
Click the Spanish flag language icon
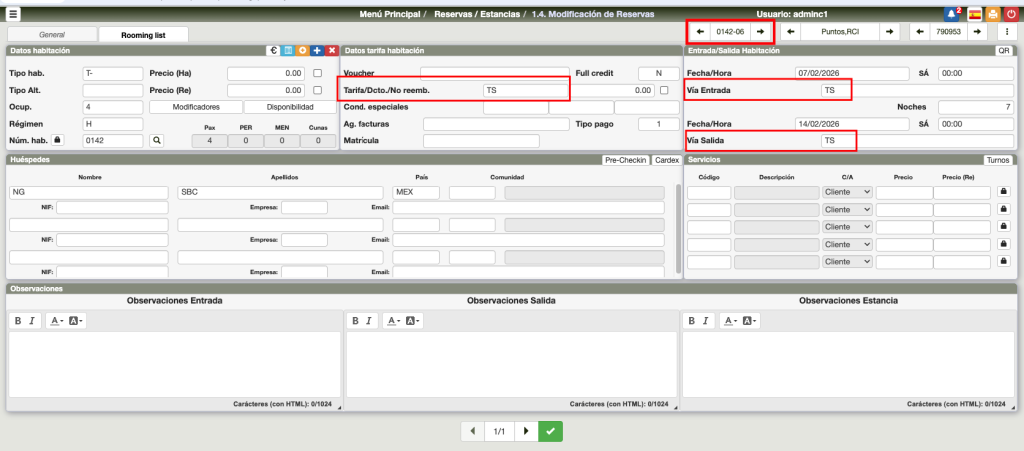[973, 14]
